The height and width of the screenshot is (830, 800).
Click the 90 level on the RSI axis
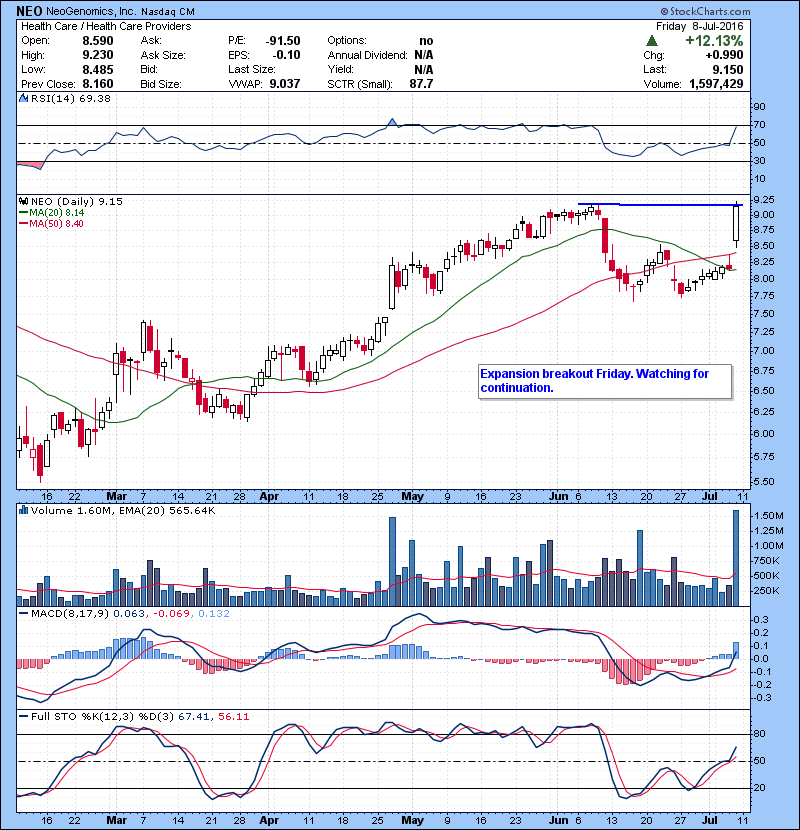pyautogui.click(x=760, y=107)
